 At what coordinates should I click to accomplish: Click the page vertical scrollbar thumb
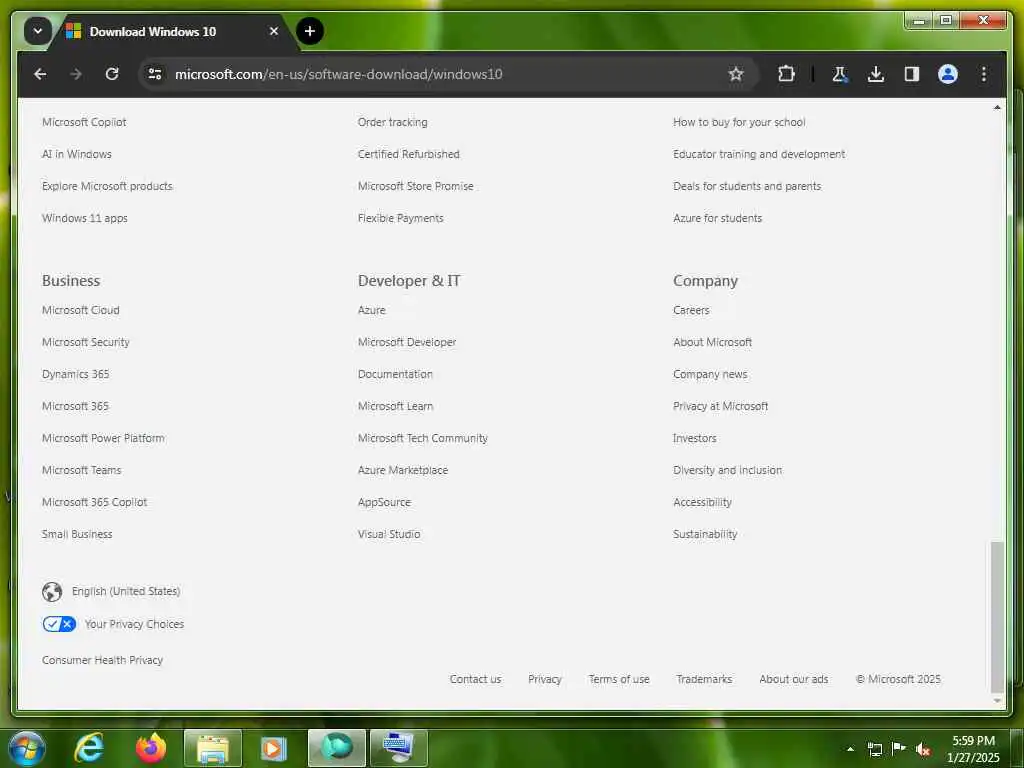click(997, 616)
